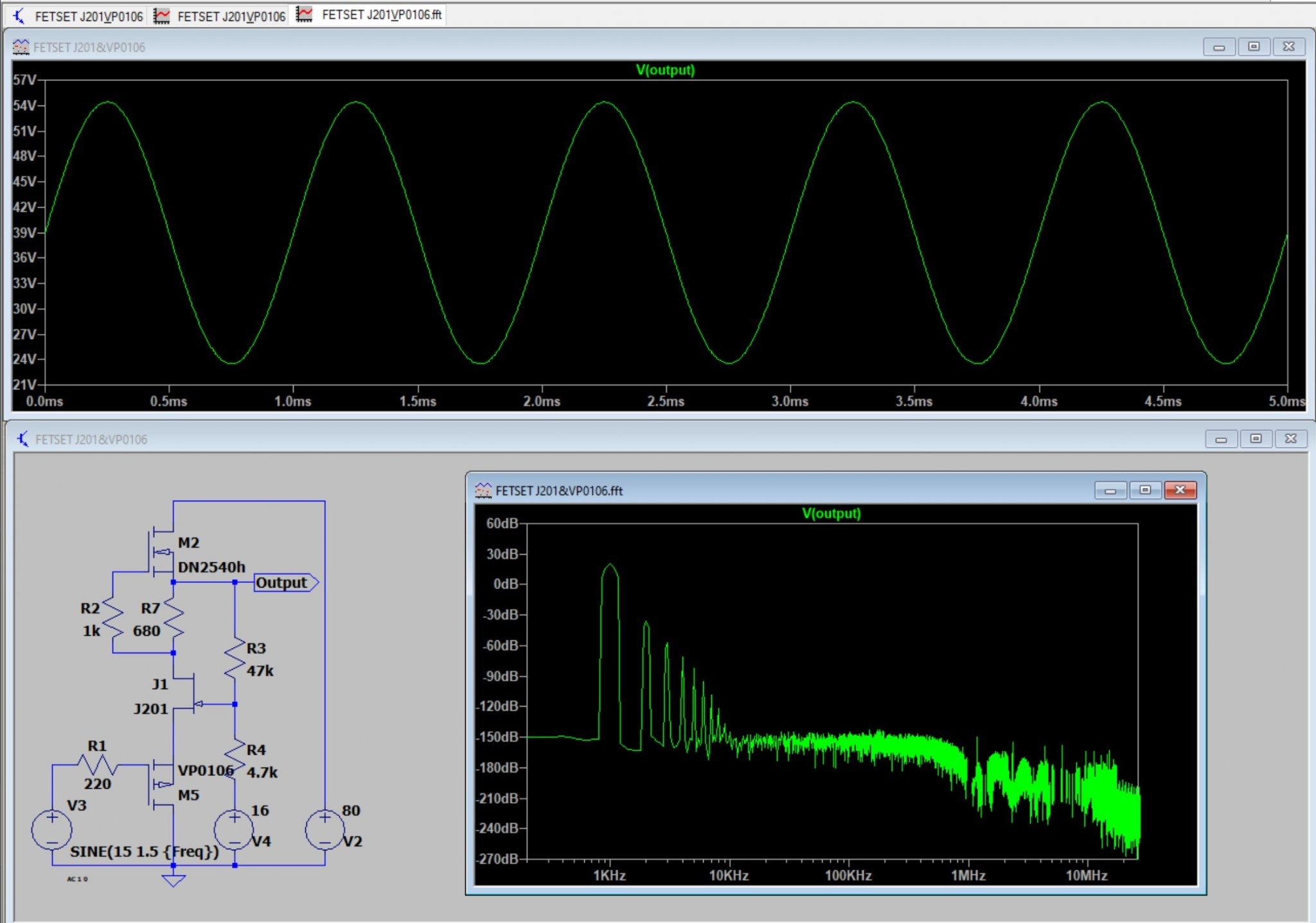Click the VP0106 model name text
1316x923 pixels.
[206, 770]
